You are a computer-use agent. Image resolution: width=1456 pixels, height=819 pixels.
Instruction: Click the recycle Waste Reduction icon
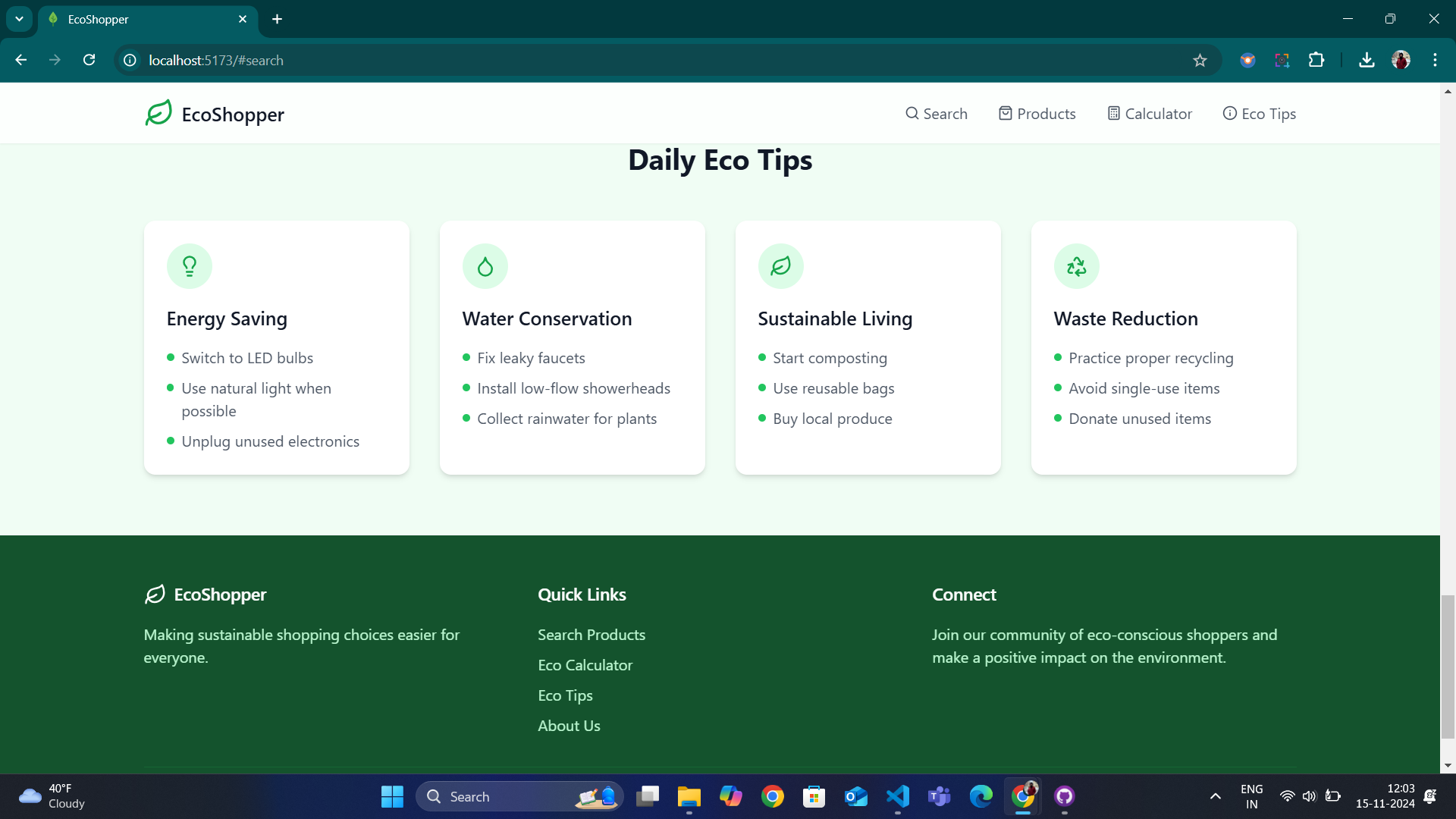click(1077, 266)
